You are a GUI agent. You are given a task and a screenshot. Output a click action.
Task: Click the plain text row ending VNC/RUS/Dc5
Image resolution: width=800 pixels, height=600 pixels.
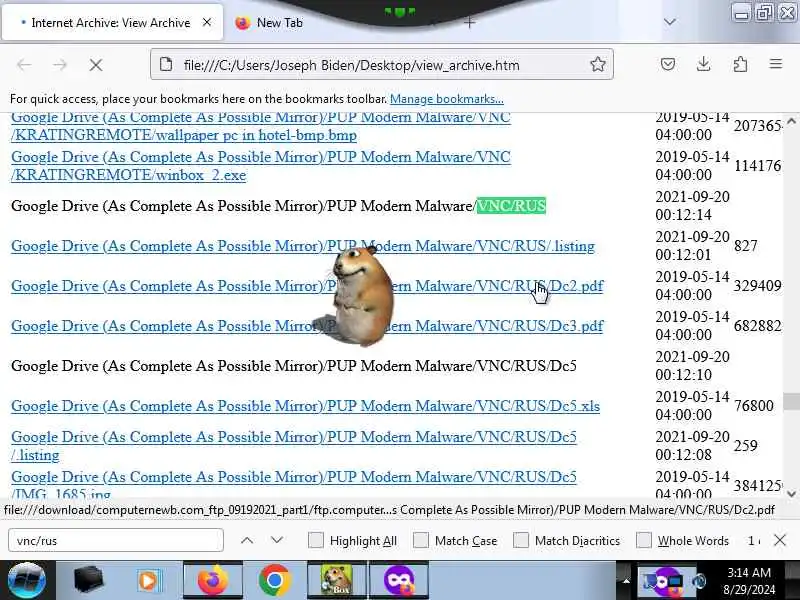[x=294, y=366]
